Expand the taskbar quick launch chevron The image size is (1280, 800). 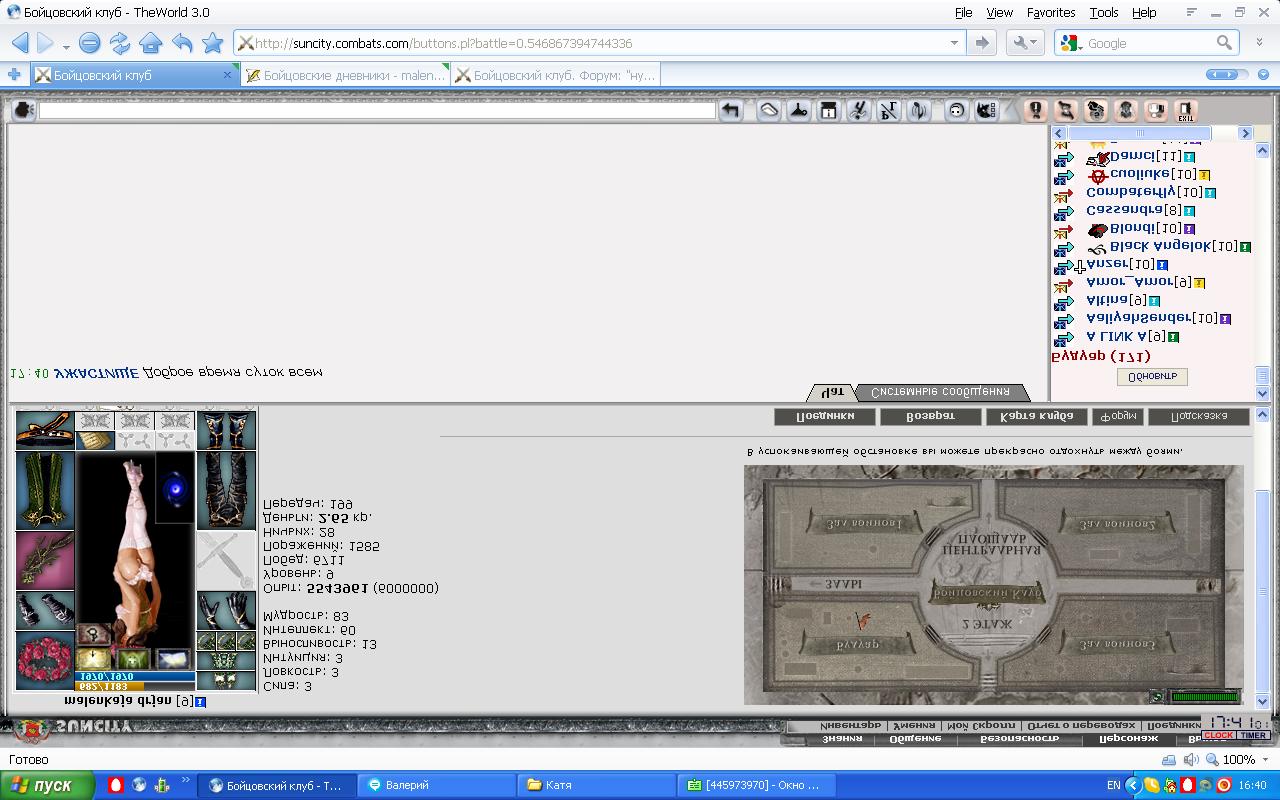[185, 781]
